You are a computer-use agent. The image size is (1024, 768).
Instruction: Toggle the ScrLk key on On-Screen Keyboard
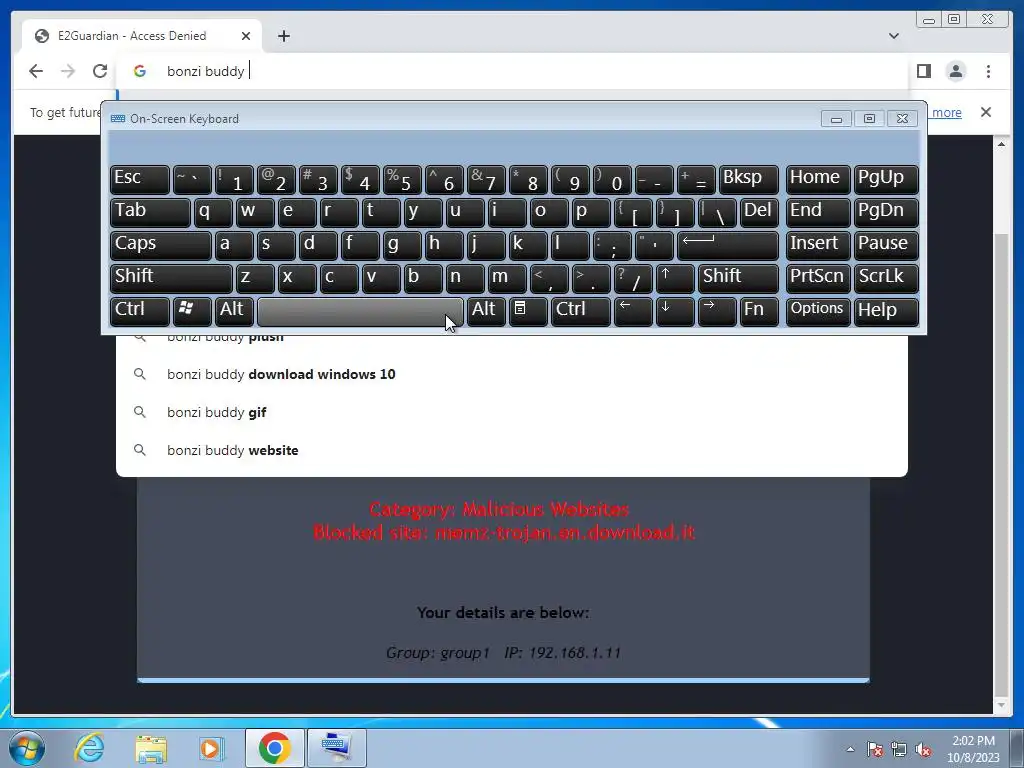pos(886,278)
